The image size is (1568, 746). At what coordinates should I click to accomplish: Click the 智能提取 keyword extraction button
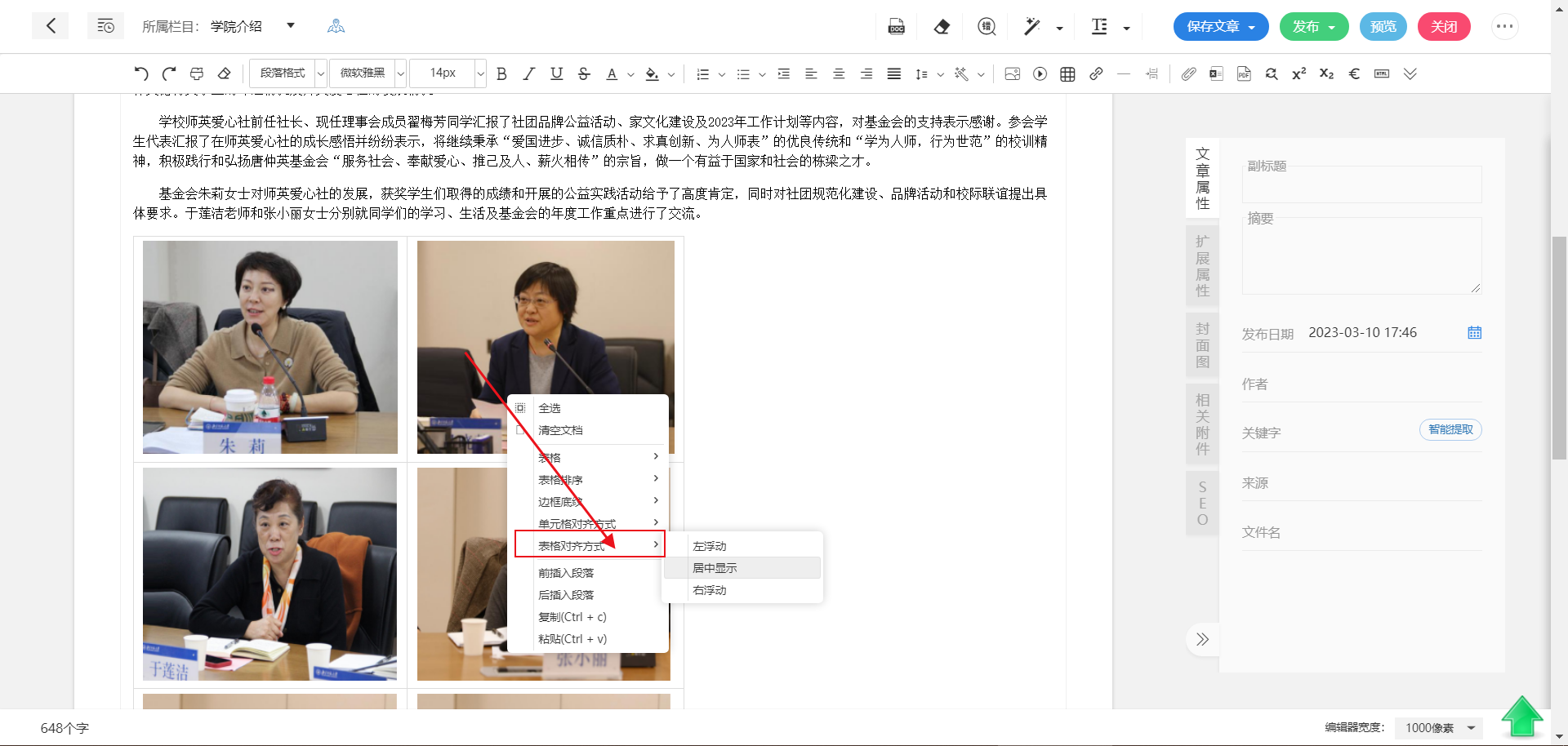coord(1450,429)
